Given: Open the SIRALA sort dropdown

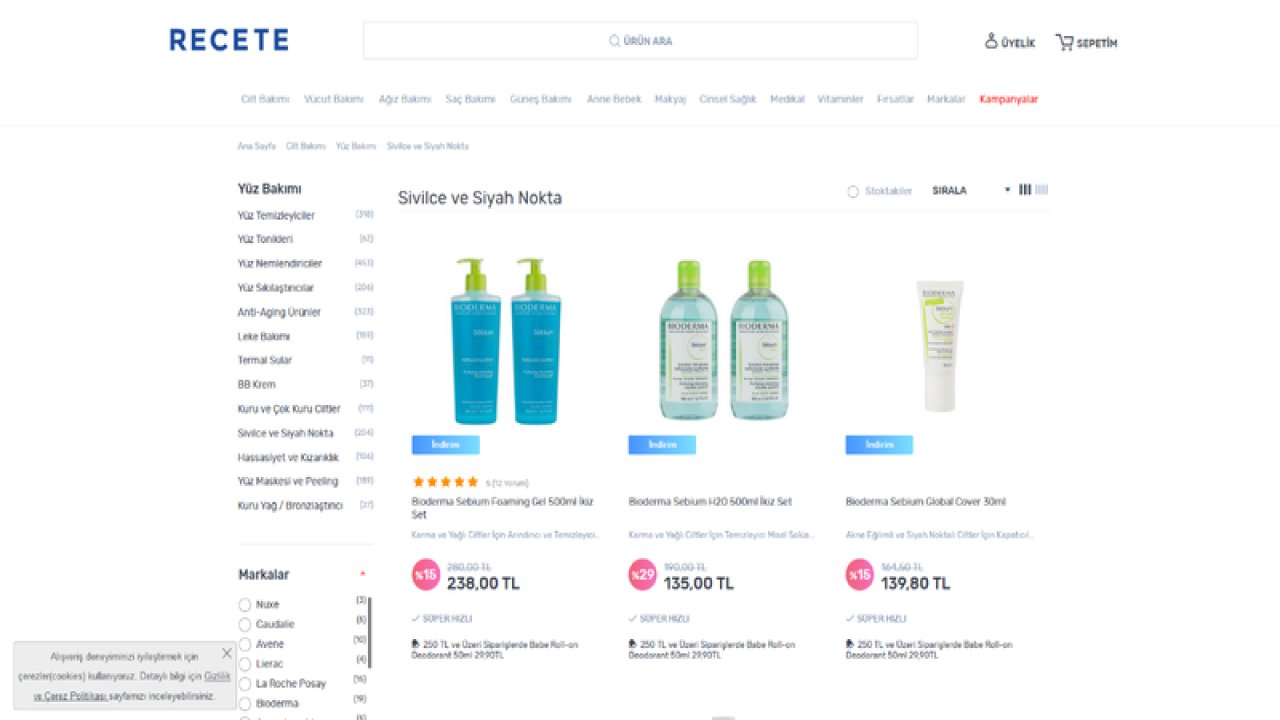Looking at the screenshot, I should coord(970,190).
